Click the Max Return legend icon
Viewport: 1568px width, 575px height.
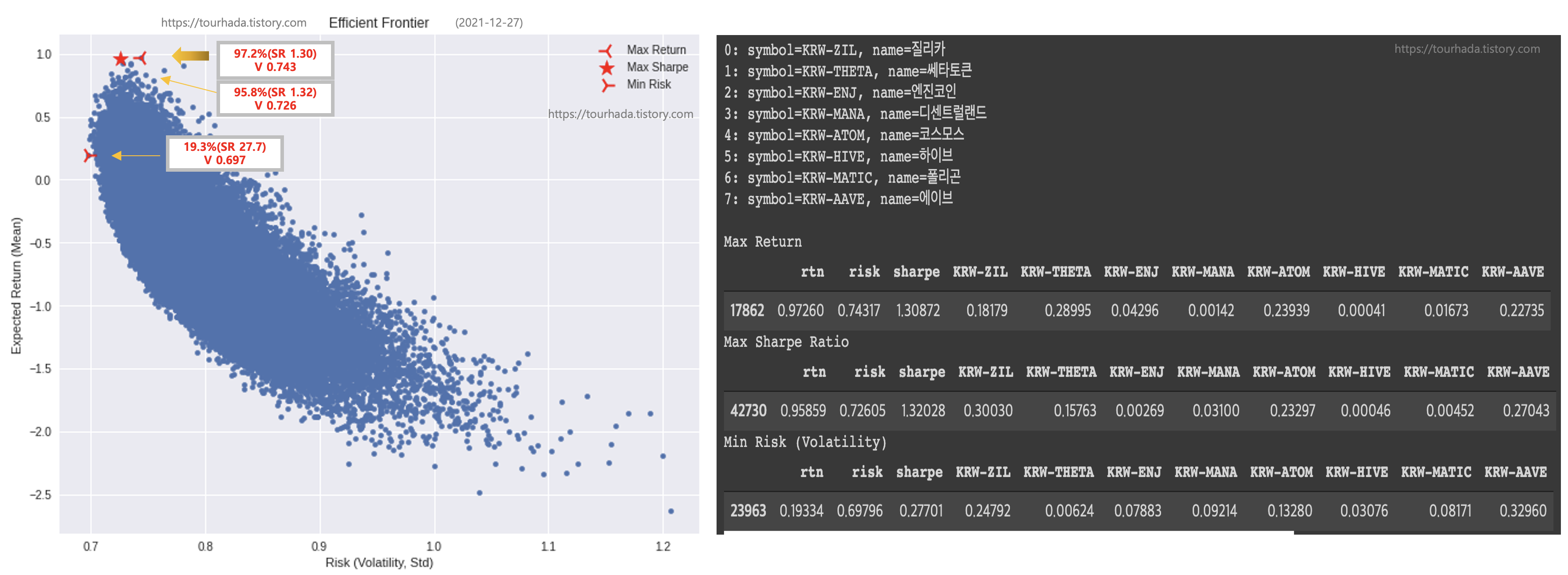click(606, 51)
